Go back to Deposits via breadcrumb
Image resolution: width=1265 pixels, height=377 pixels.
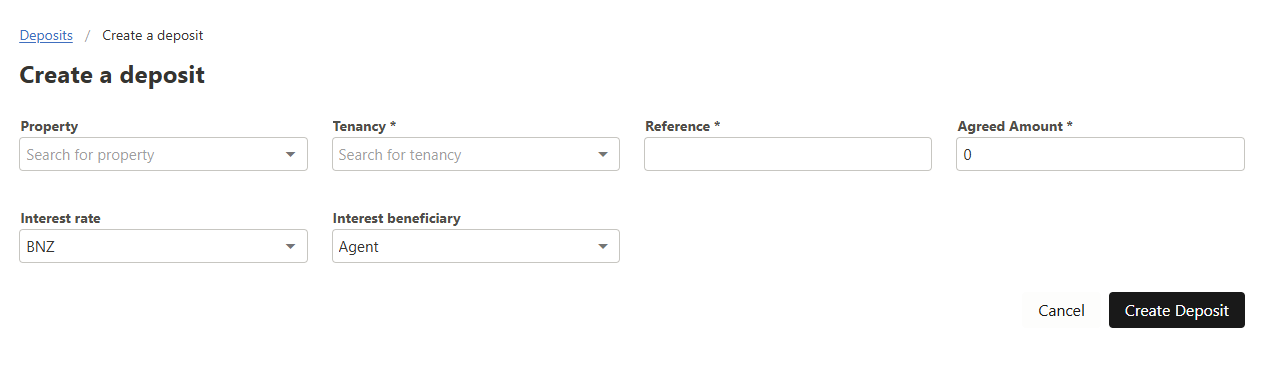pos(46,35)
